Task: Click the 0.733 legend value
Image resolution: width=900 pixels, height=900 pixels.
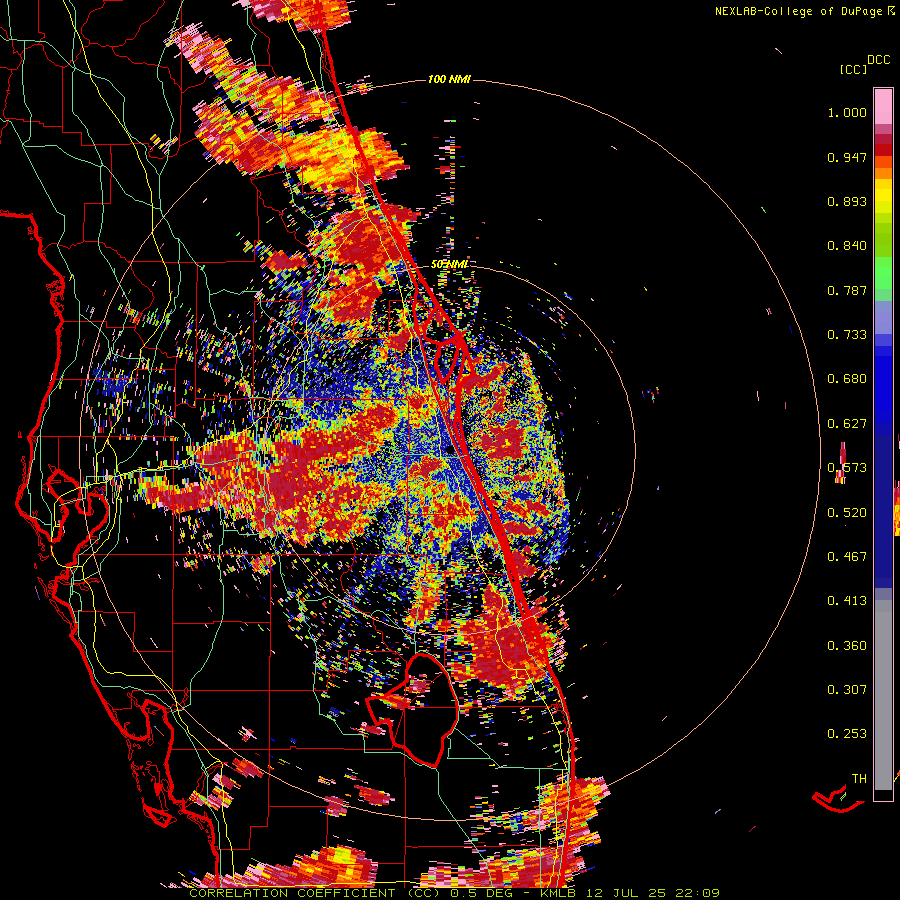Action: point(847,335)
